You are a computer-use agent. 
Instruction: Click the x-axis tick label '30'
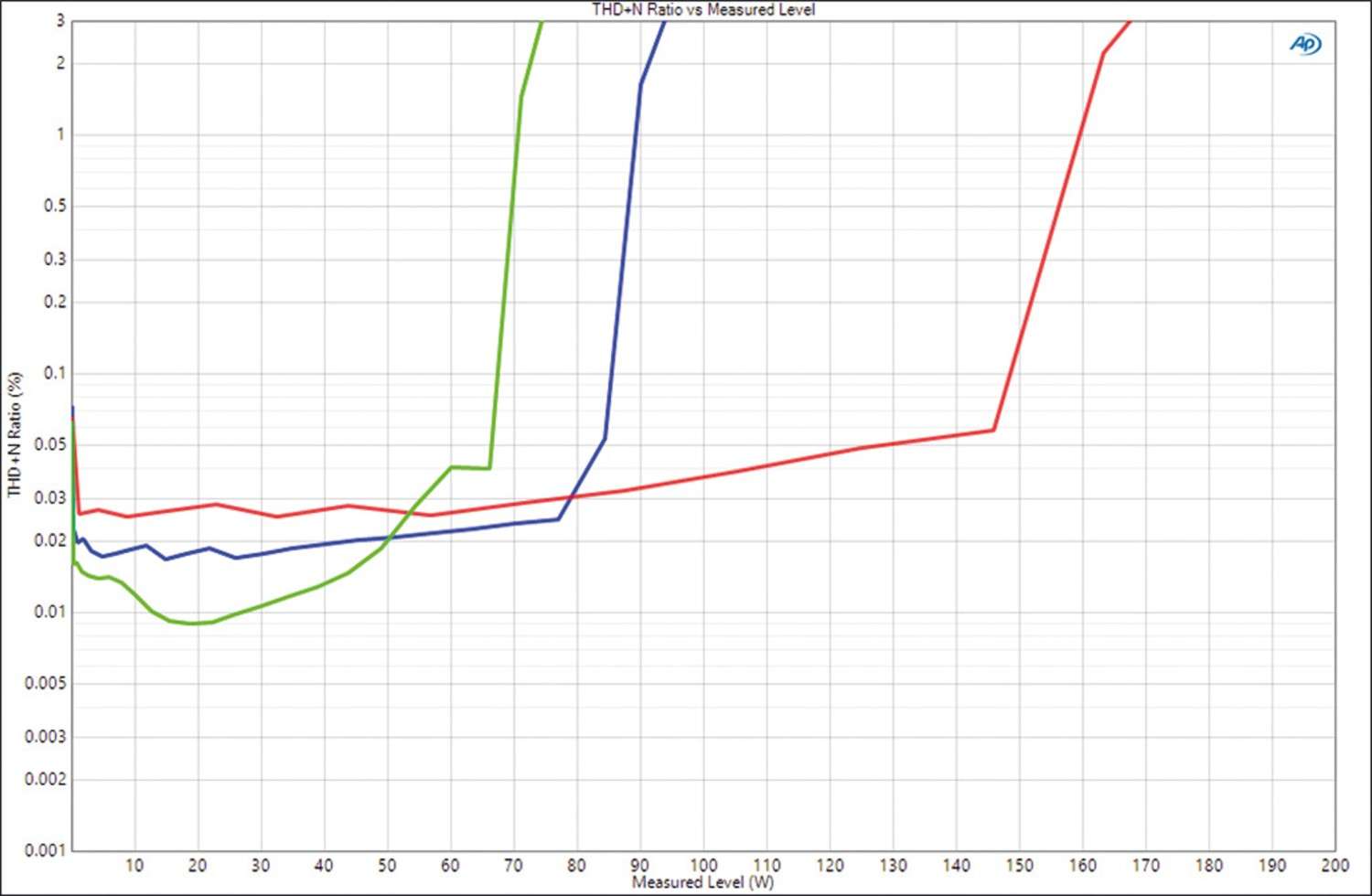(261, 865)
